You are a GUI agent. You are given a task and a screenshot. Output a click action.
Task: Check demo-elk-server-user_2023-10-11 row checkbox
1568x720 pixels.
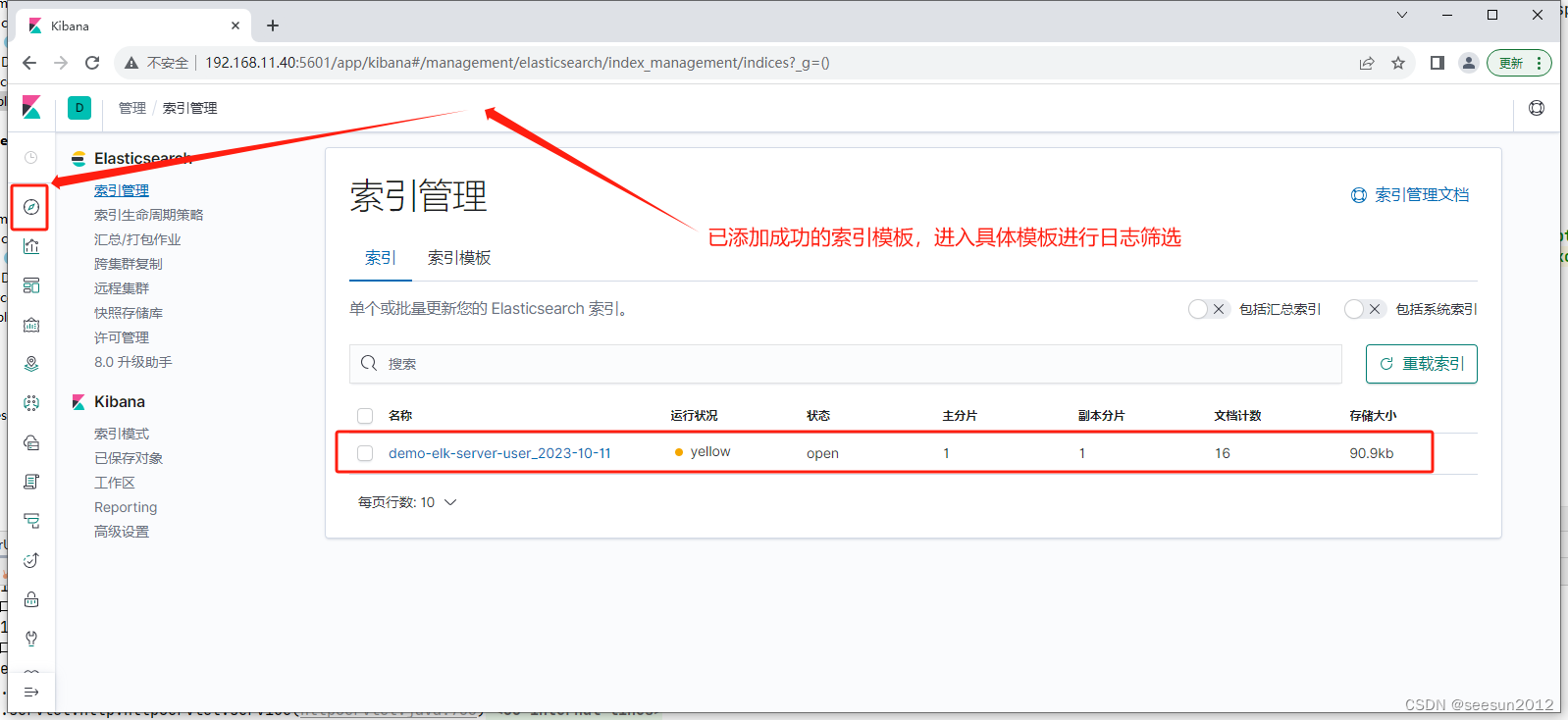click(365, 453)
